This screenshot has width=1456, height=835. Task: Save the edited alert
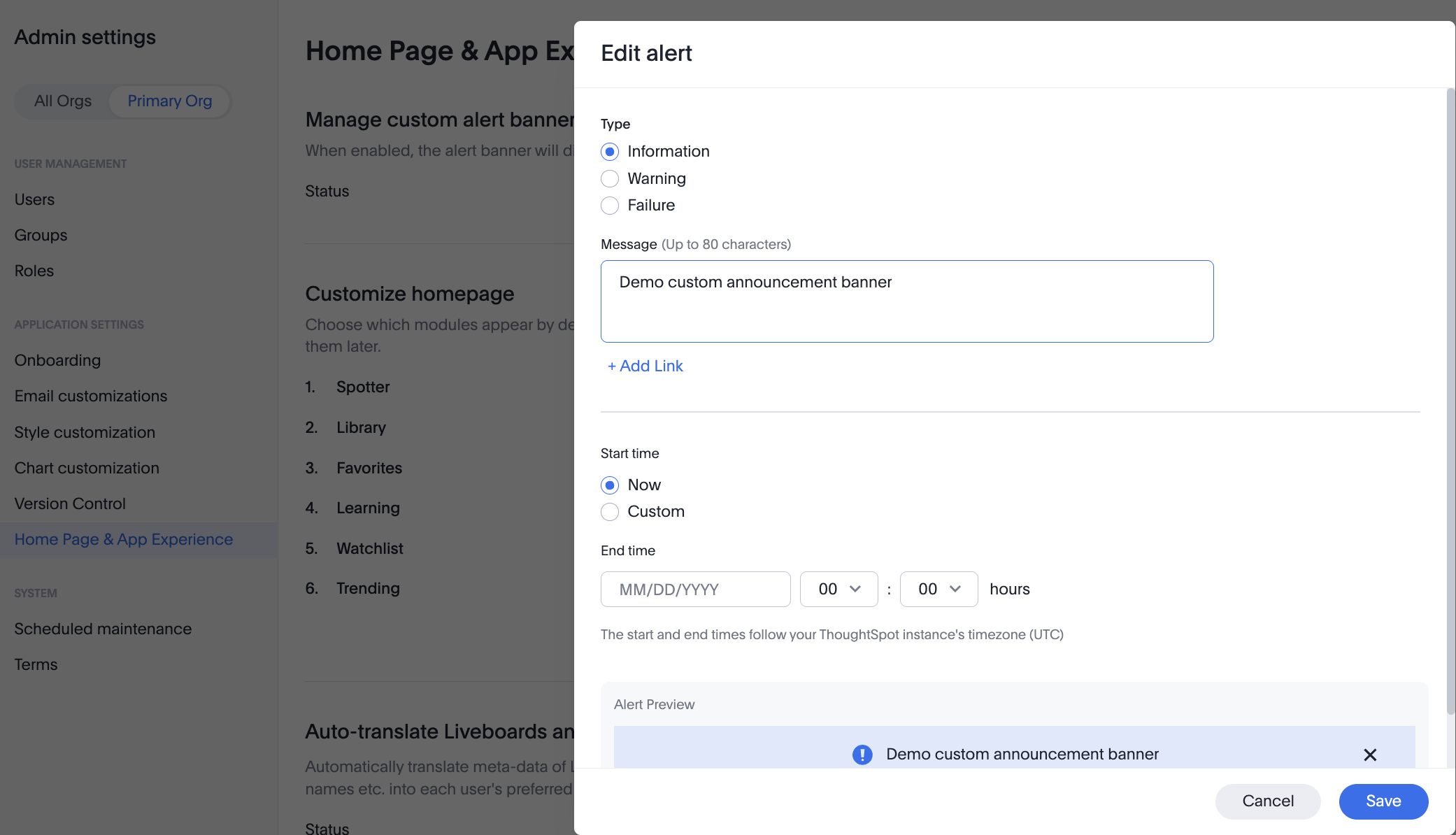click(1383, 801)
